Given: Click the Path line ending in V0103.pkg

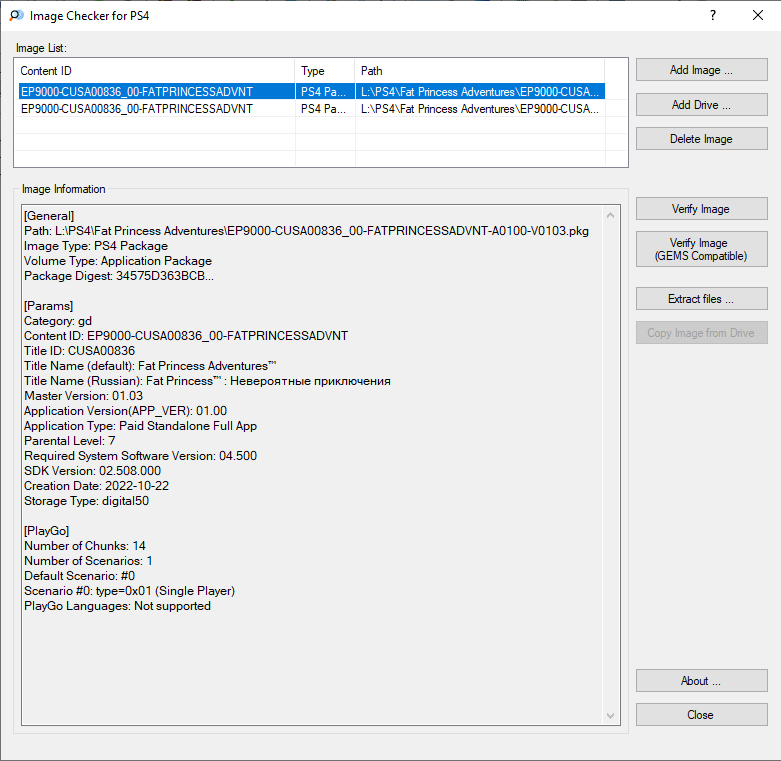Looking at the screenshot, I should (x=306, y=231).
